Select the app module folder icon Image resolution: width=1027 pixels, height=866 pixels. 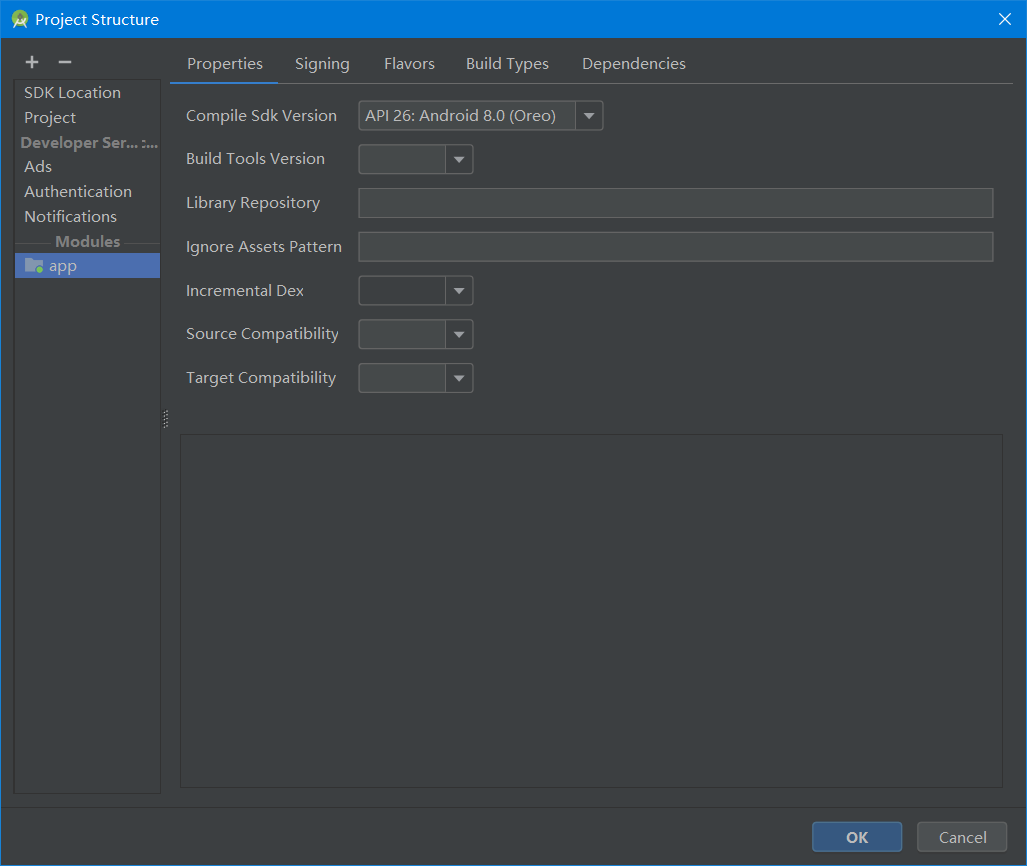point(32,265)
